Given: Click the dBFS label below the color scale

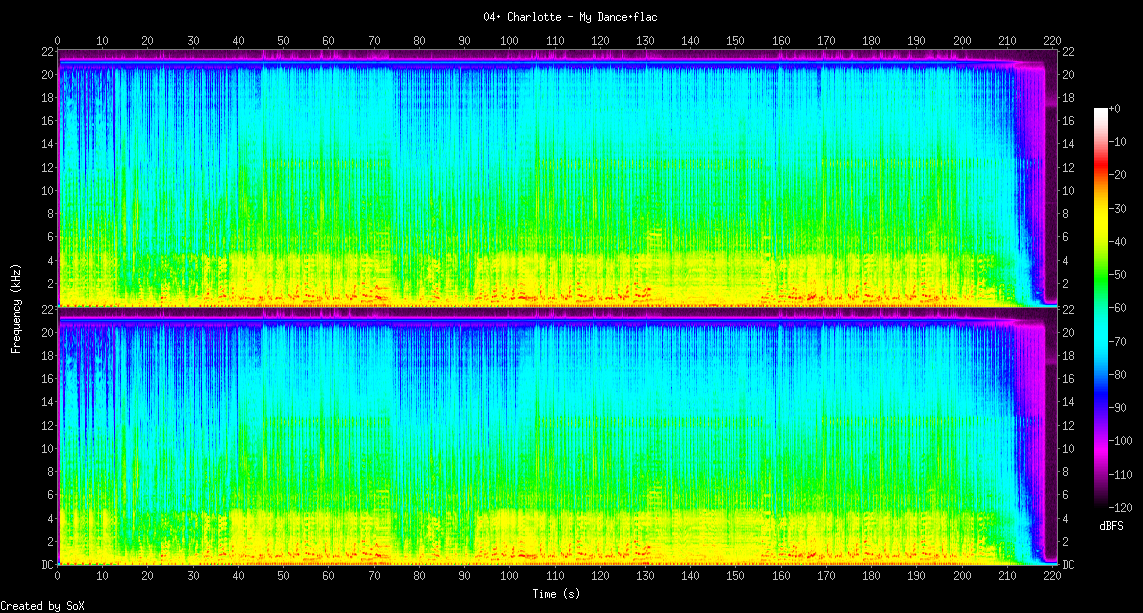Looking at the screenshot, I should click(1111, 525).
